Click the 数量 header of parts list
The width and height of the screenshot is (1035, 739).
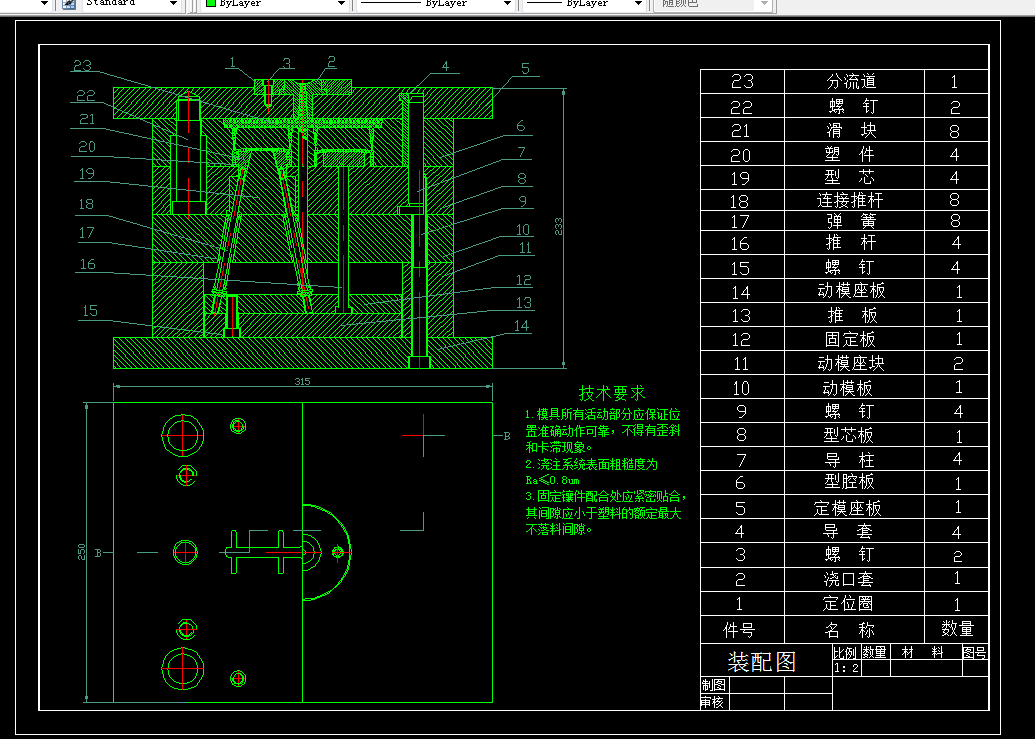[x=958, y=629]
